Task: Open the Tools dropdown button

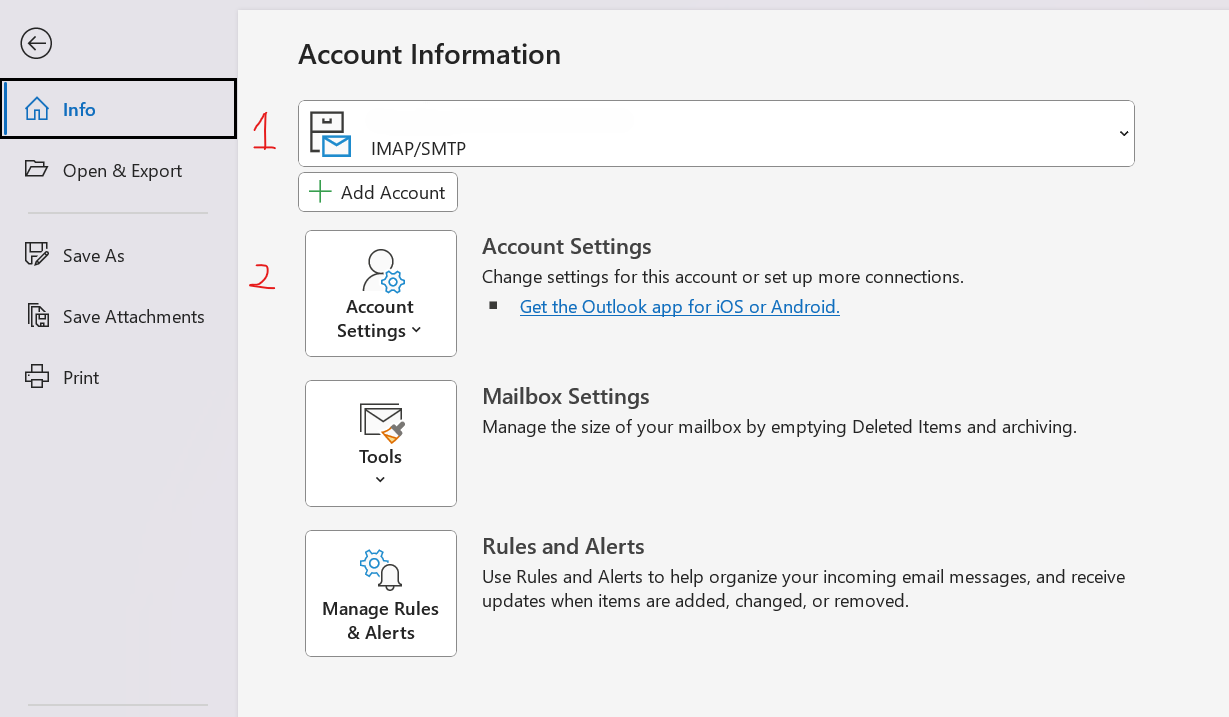Action: [x=381, y=443]
